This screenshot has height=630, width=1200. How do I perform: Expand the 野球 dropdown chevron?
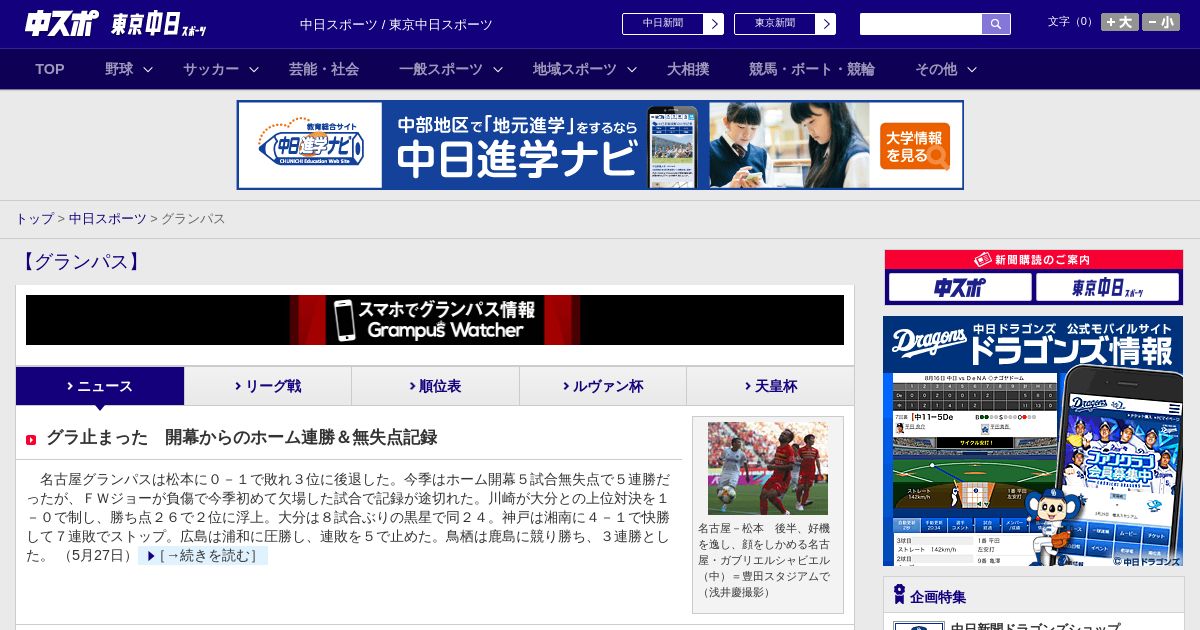click(148, 69)
